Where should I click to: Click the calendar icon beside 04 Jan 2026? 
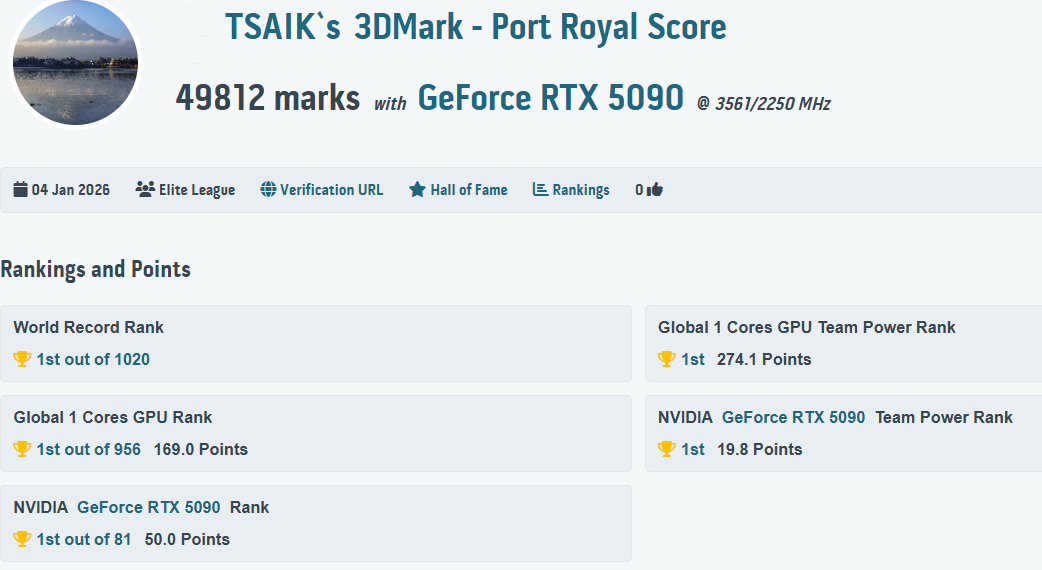tap(20, 190)
